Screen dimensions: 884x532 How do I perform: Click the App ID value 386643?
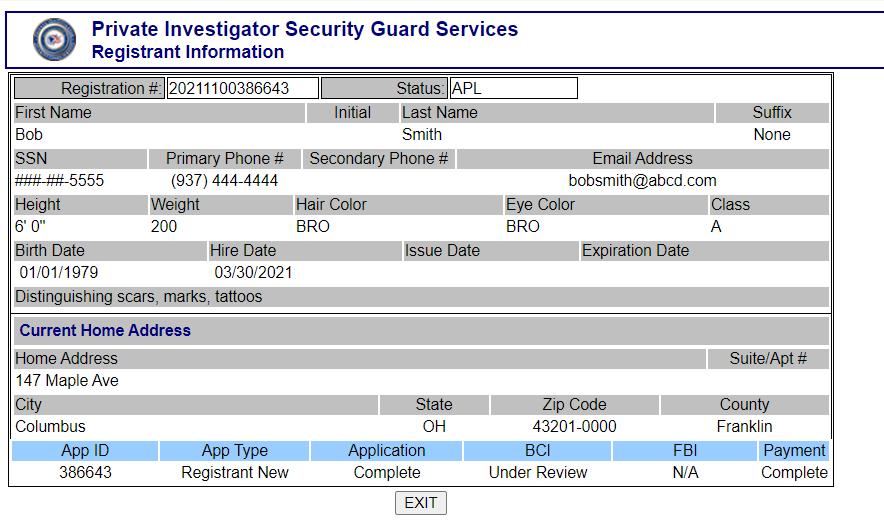[x=85, y=473]
